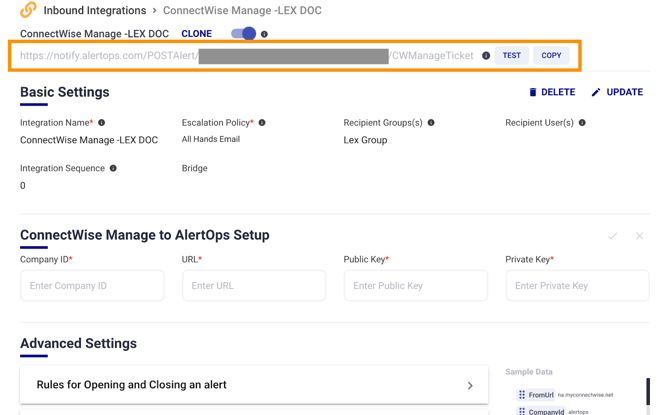Click the Recipient Group(s) info icon
The height and width of the screenshot is (415, 670).
coord(431,123)
